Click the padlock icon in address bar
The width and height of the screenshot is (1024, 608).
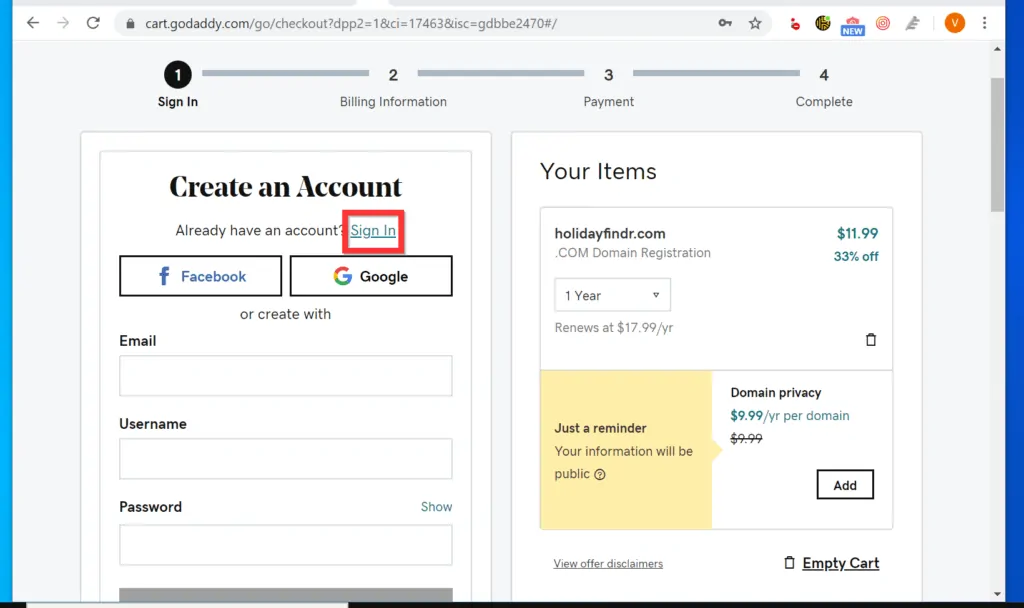(131, 24)
